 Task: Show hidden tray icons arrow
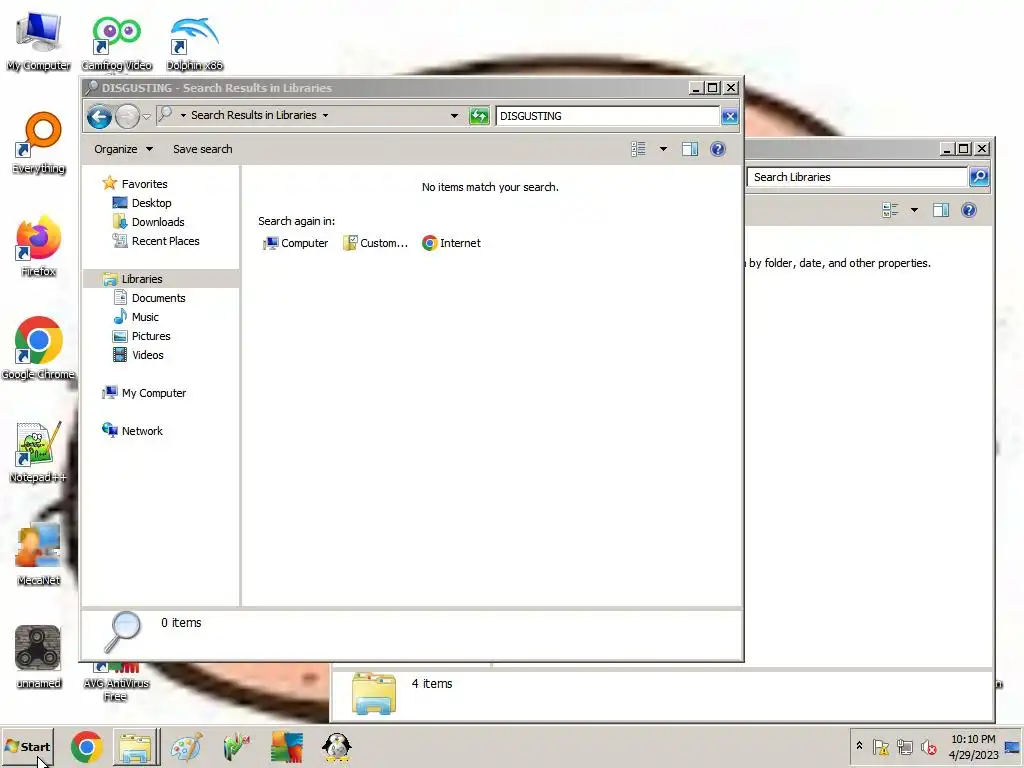pos(859,746)
